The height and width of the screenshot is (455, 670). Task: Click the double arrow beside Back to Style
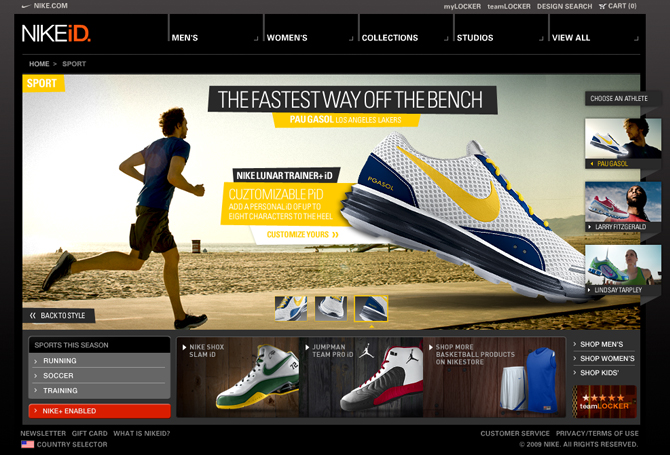coord(32,316)
